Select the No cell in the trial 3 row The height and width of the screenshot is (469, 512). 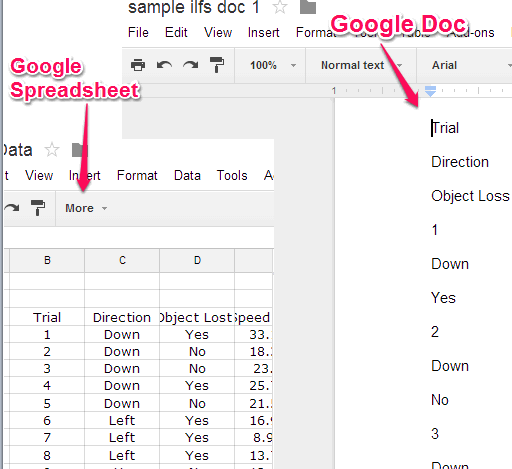(x=197, y=368)
